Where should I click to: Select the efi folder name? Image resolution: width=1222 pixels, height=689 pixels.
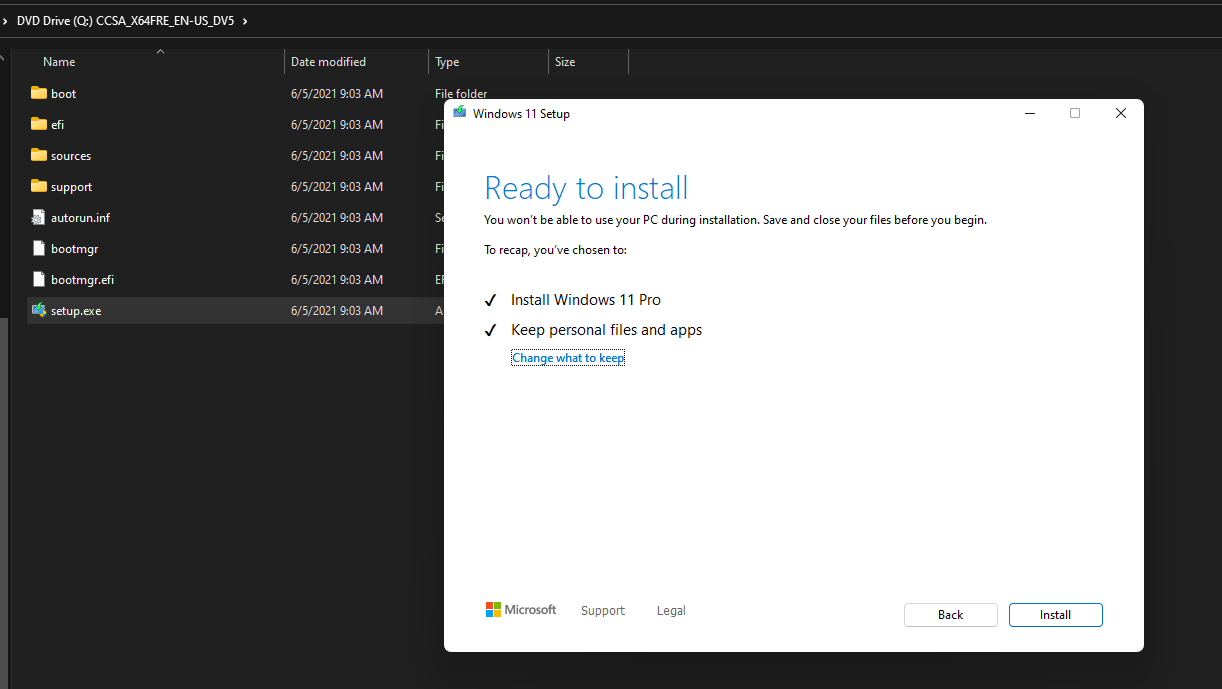click(58, 125)
